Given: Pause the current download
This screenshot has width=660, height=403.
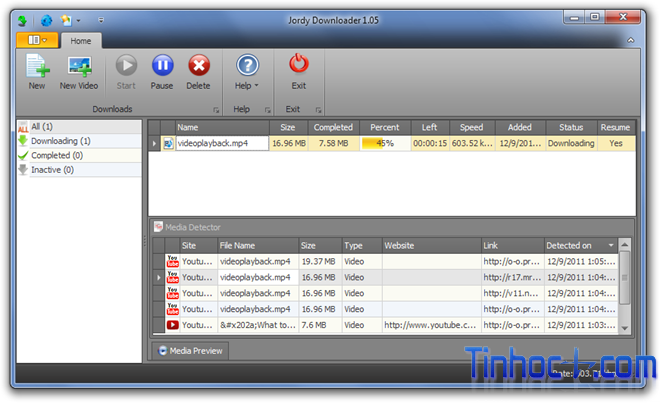Looking at the screenshot, I should (162, 66).
